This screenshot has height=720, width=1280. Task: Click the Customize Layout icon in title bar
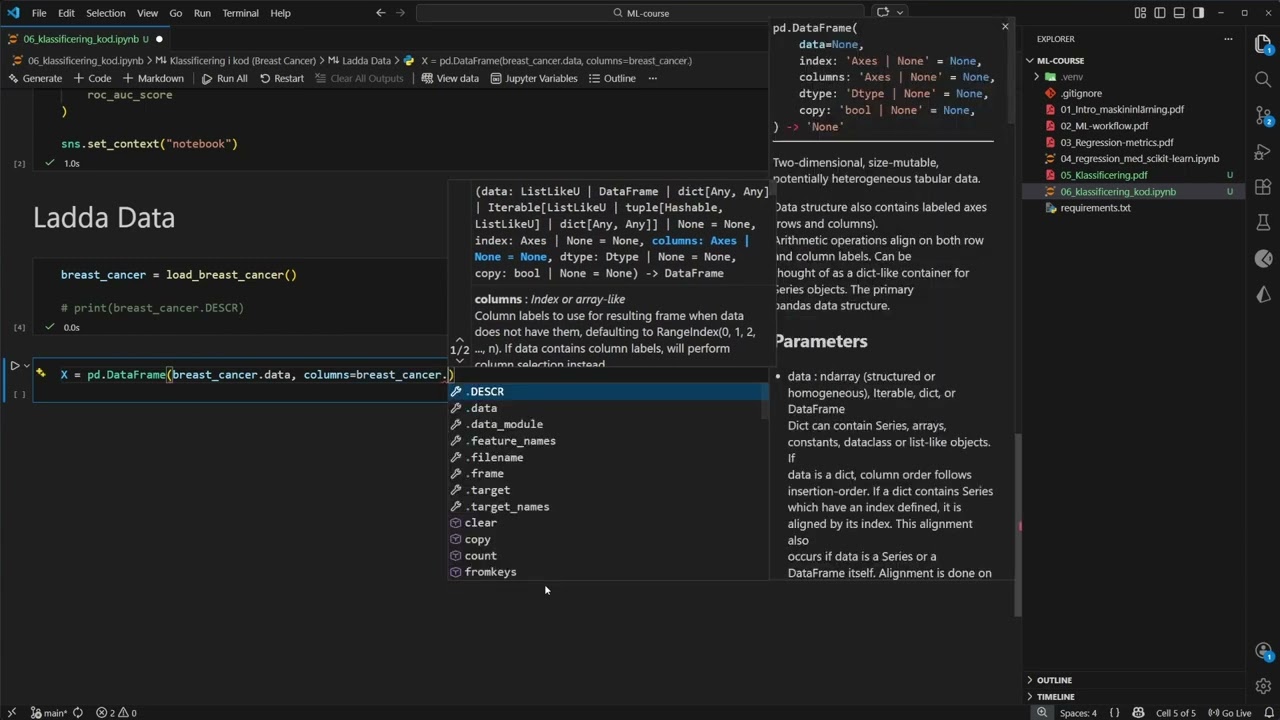click(1140, 13)
